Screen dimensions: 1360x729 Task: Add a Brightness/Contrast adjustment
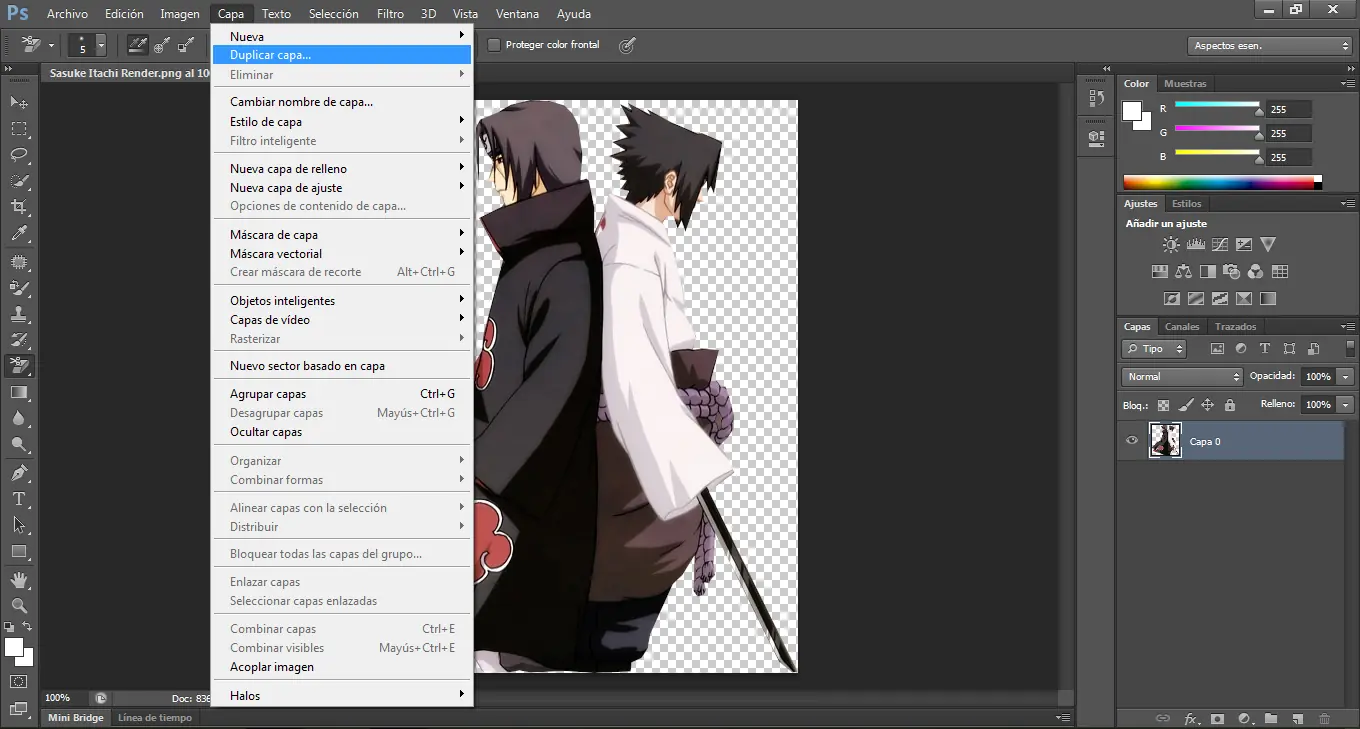pos(1171,244)
